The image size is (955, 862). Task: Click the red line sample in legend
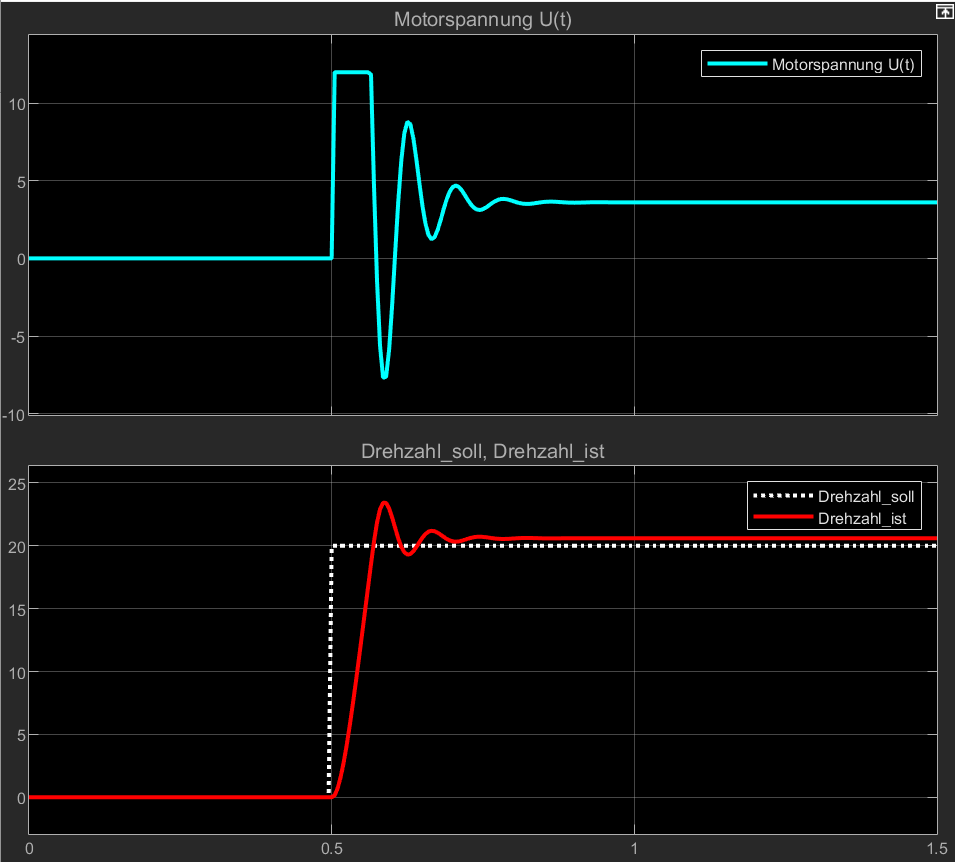(x=782, y=518)
